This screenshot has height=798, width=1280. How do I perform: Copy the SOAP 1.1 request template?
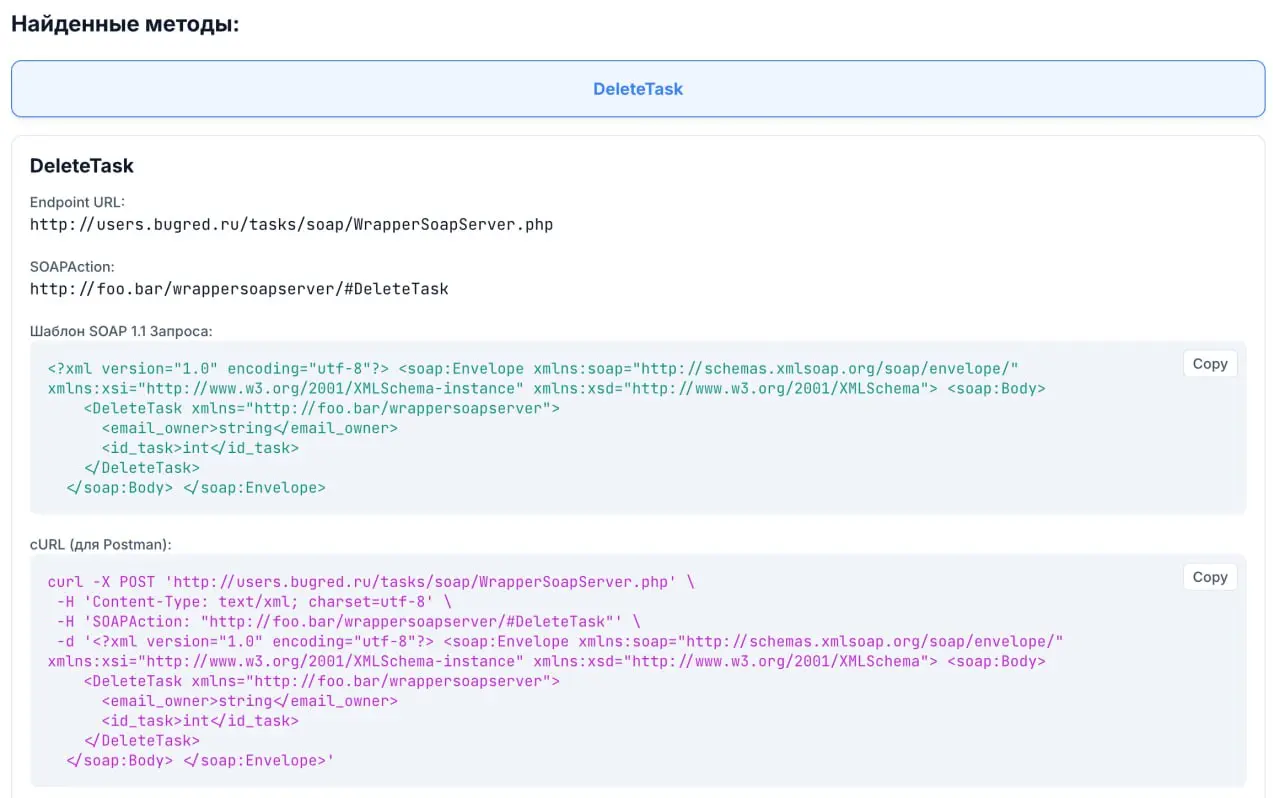[x=1209, y=364]
